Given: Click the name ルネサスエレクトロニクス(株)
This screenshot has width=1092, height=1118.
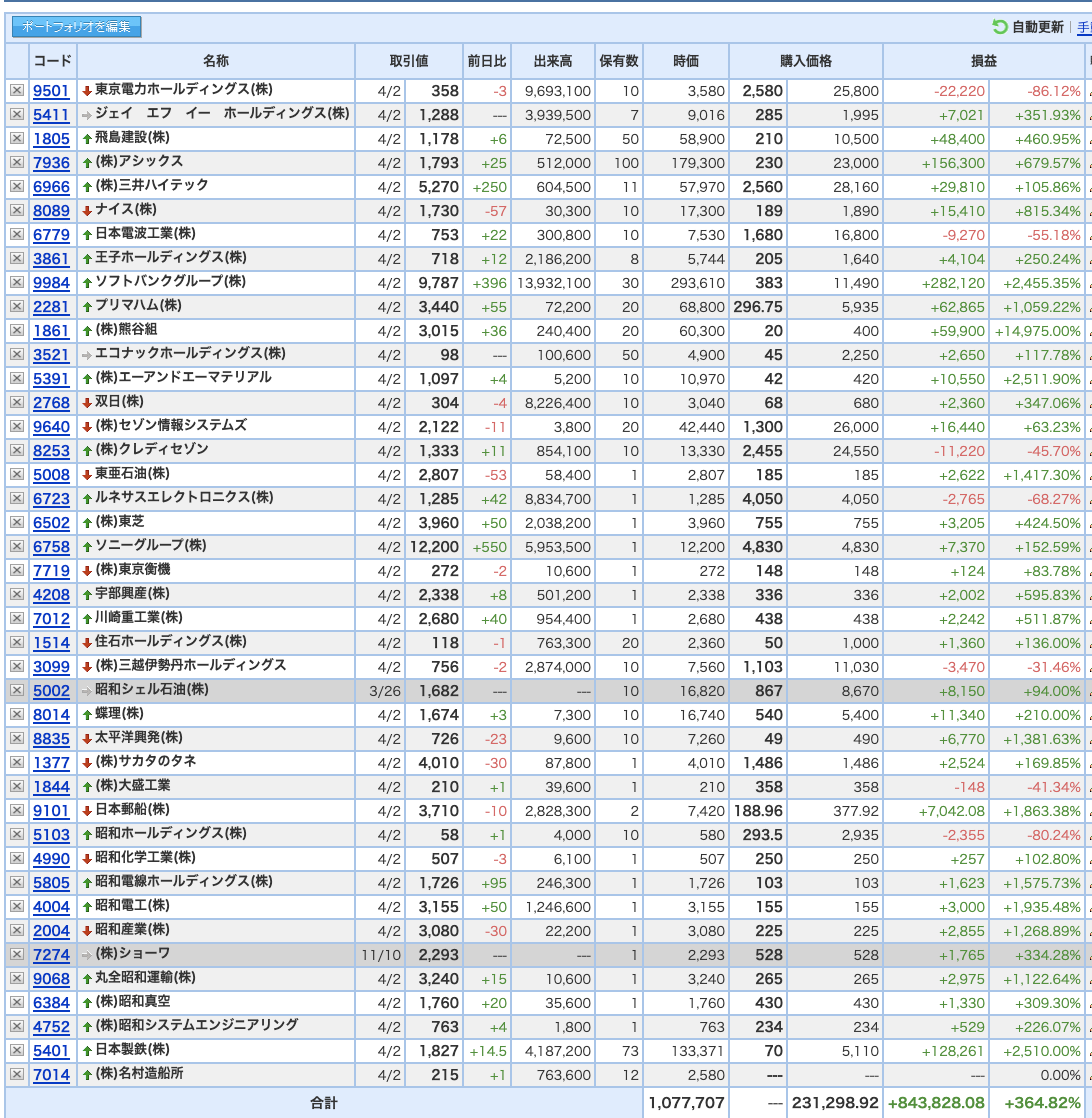Looking at the screenshot, I should click(184, 498).
